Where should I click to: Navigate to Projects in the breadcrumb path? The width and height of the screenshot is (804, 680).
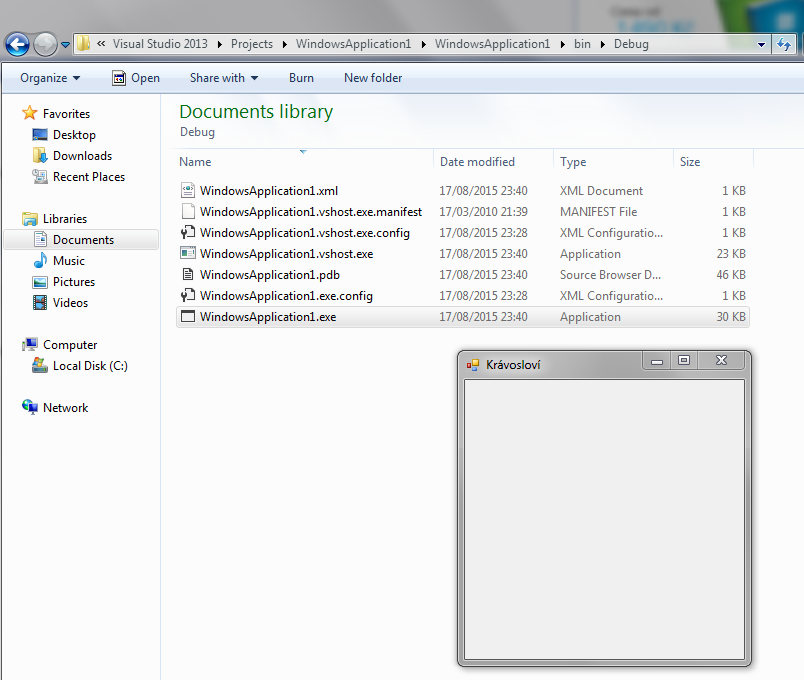251,44
